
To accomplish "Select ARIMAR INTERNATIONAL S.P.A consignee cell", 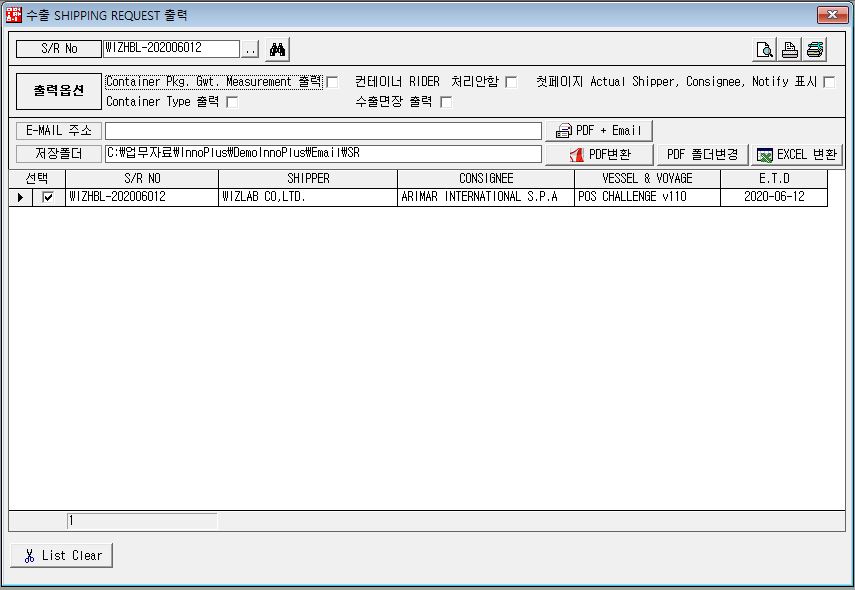I will (486, 197).
